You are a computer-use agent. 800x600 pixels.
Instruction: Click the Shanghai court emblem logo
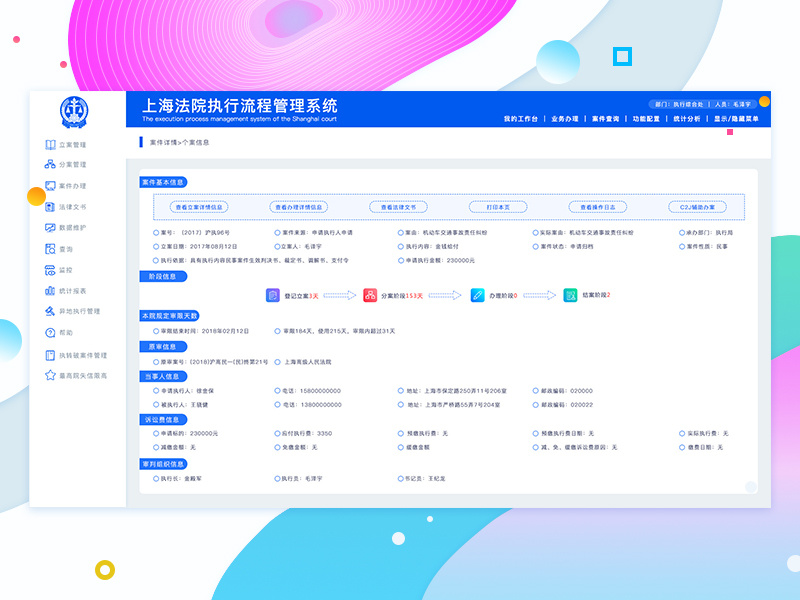pos(74,112)
